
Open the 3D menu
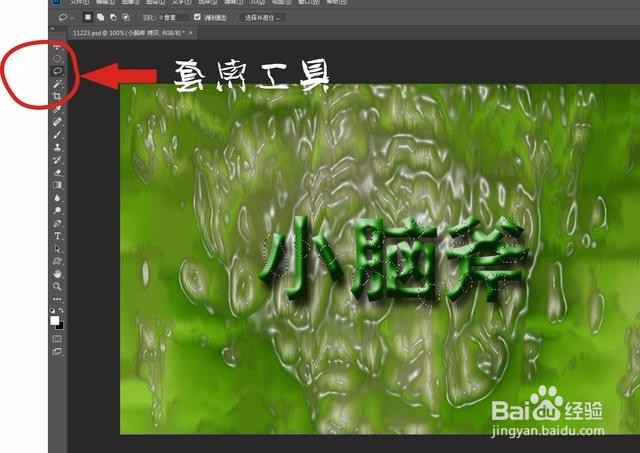pyautogui.click(x=258, y=2)
